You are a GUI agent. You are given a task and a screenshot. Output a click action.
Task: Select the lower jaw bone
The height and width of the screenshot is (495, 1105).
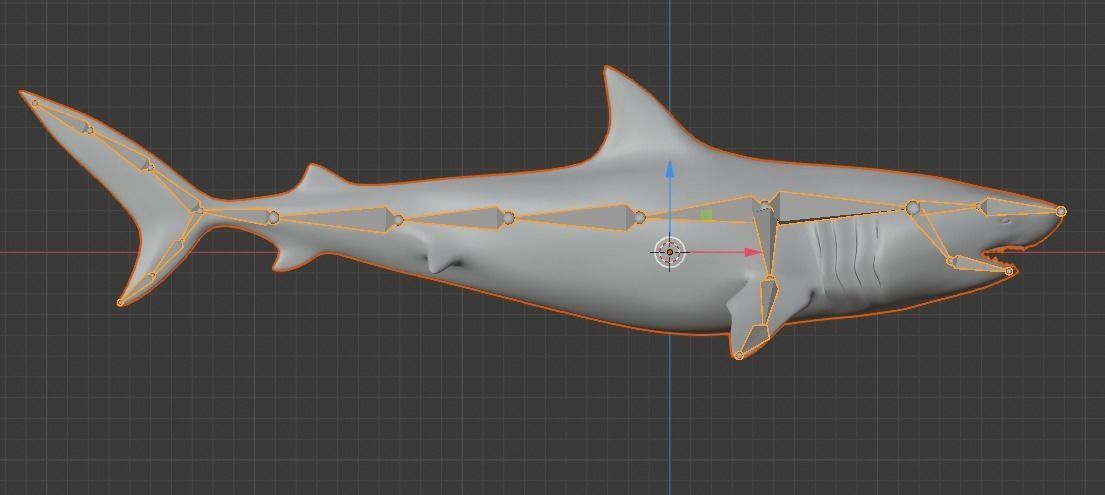coord(980,264)
